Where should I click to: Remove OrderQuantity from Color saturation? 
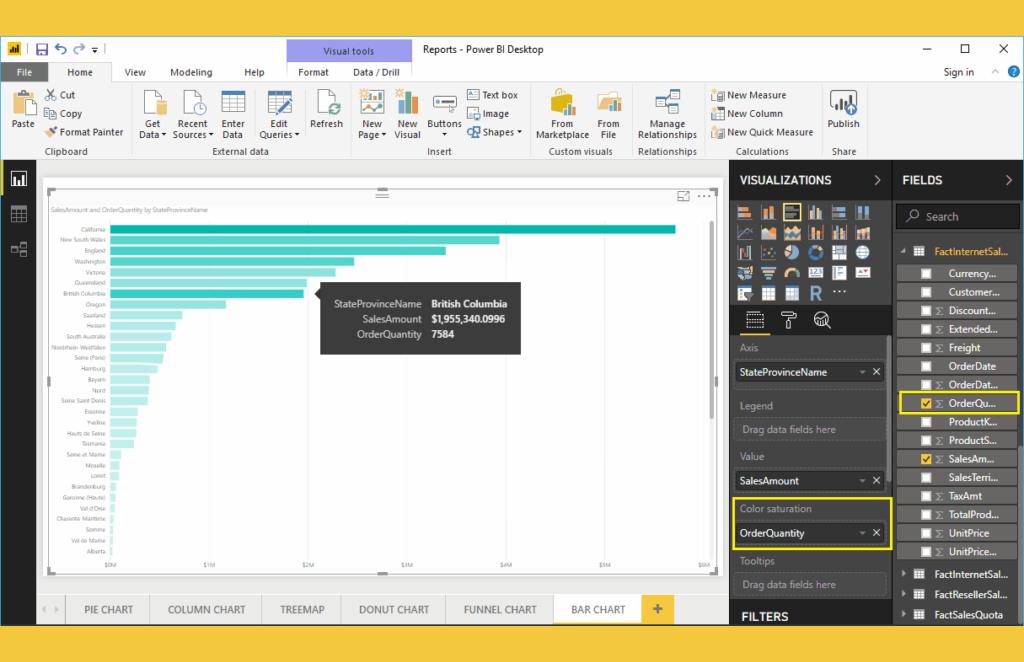tap(876, 533)
